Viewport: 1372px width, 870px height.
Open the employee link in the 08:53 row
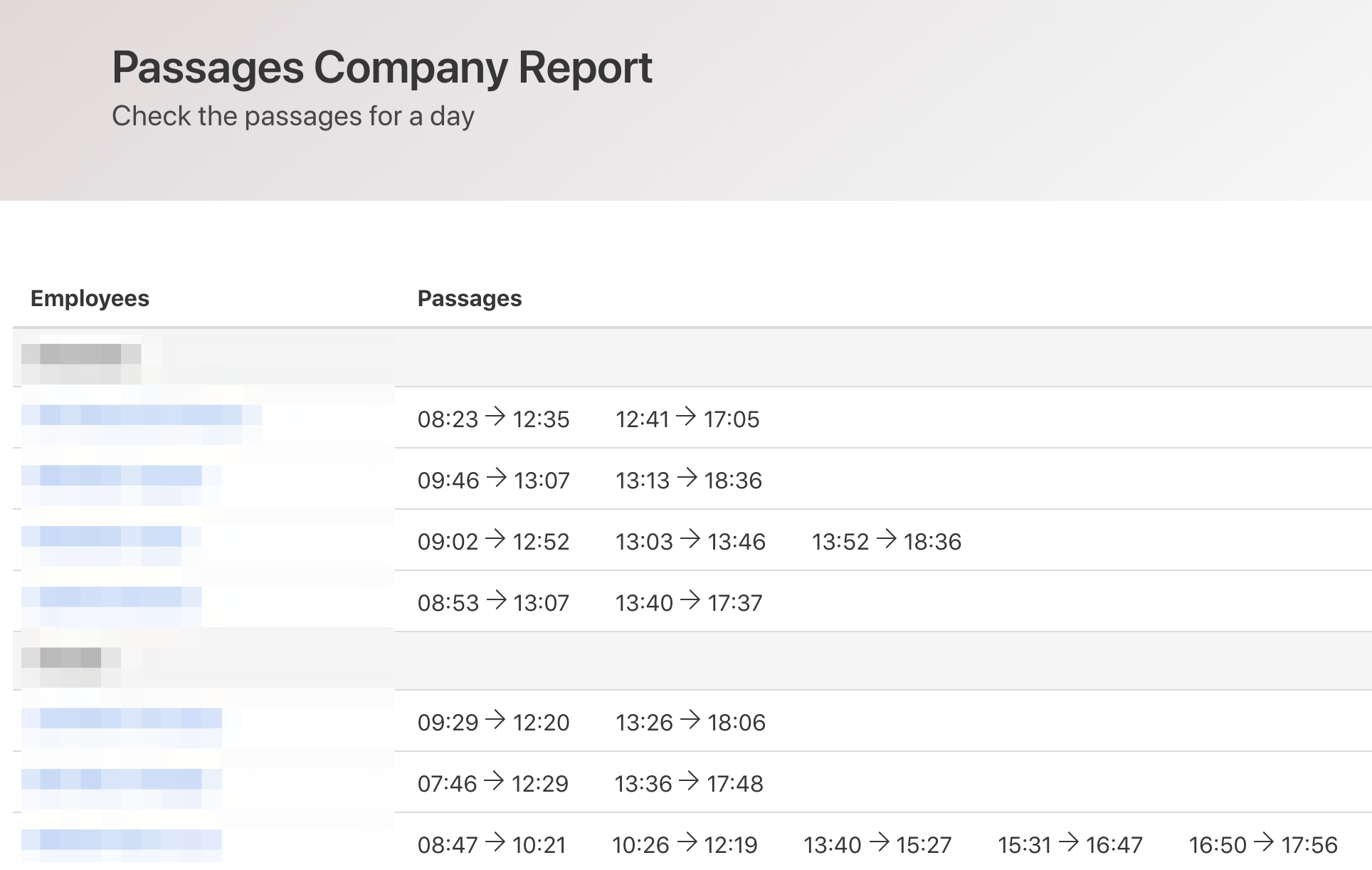pos(111,598)
